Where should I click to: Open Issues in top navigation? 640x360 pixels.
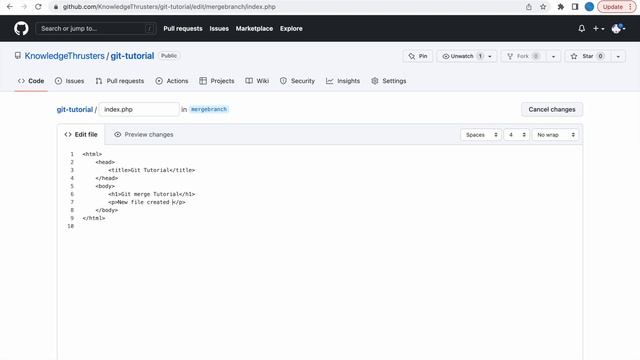click(x=219, y=29)
